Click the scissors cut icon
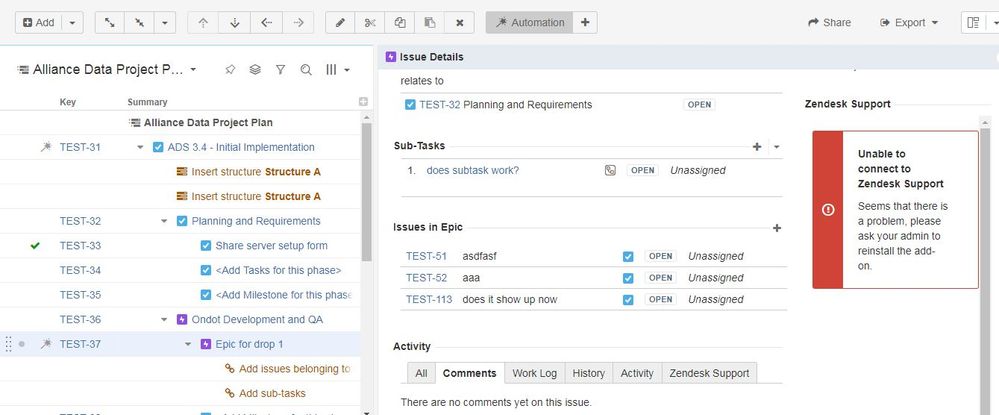Viewport: 999px width, 415px height. (370, 22)
